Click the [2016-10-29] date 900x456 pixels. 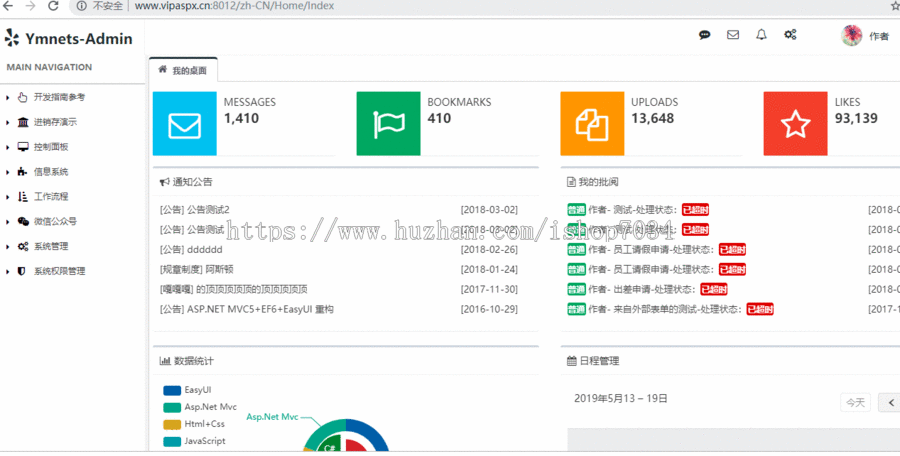[489, 309]
